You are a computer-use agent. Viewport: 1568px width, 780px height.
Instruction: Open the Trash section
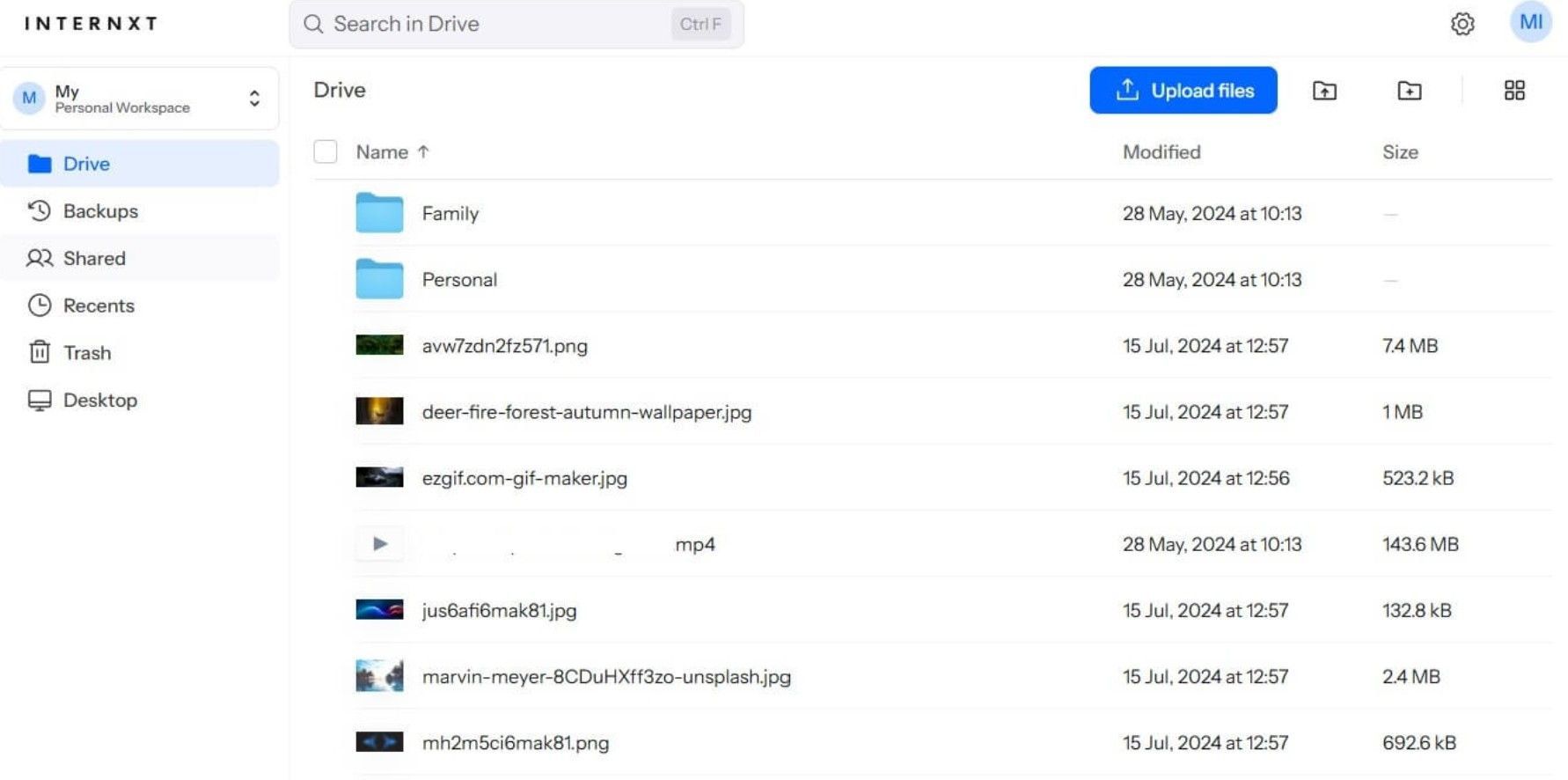[x=87, y=353]
